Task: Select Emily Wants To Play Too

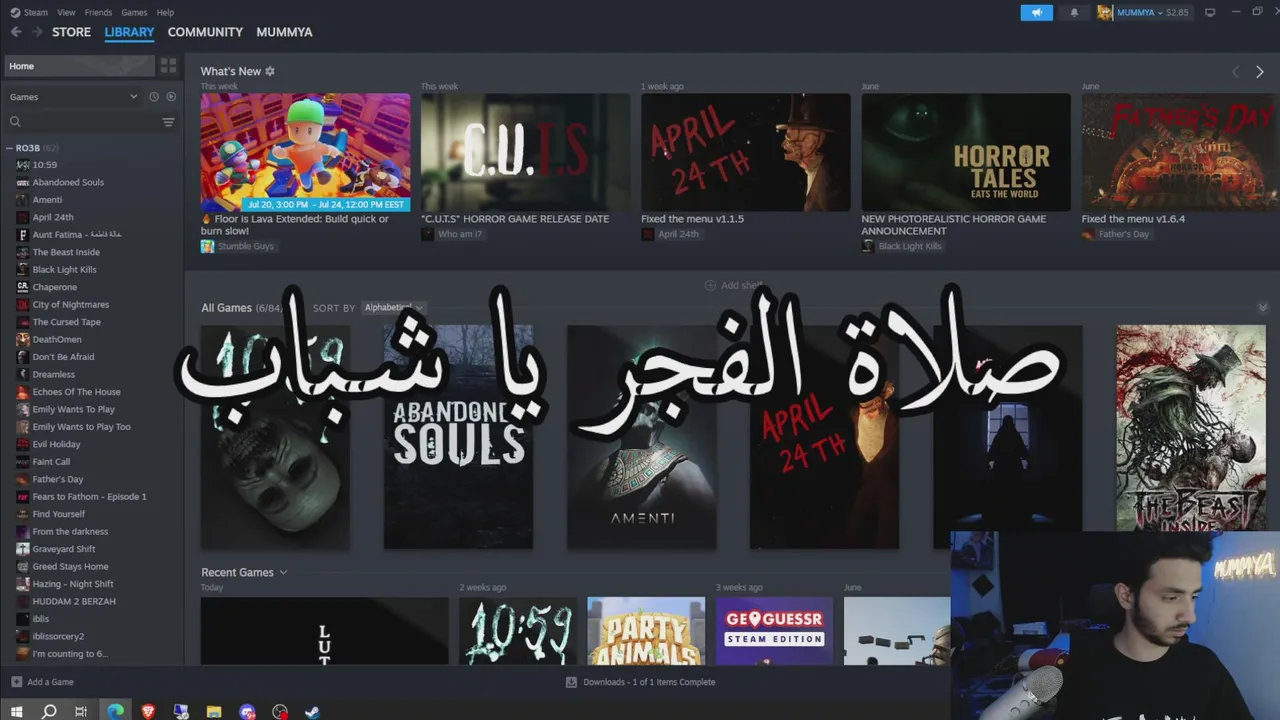Action: pyautogui.click(x=81, y=427)
